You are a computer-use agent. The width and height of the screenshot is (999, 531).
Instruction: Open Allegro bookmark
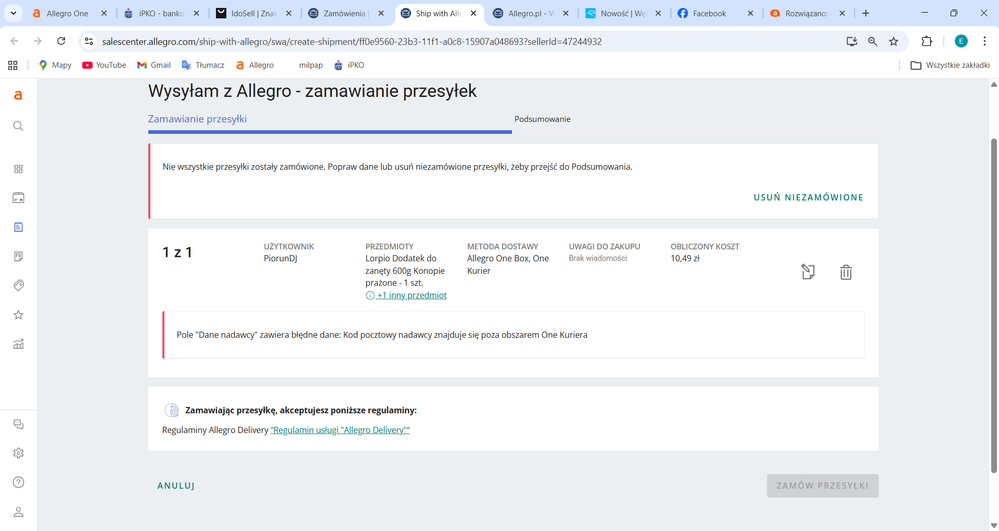pyautogui.click(x=255, y=65)
